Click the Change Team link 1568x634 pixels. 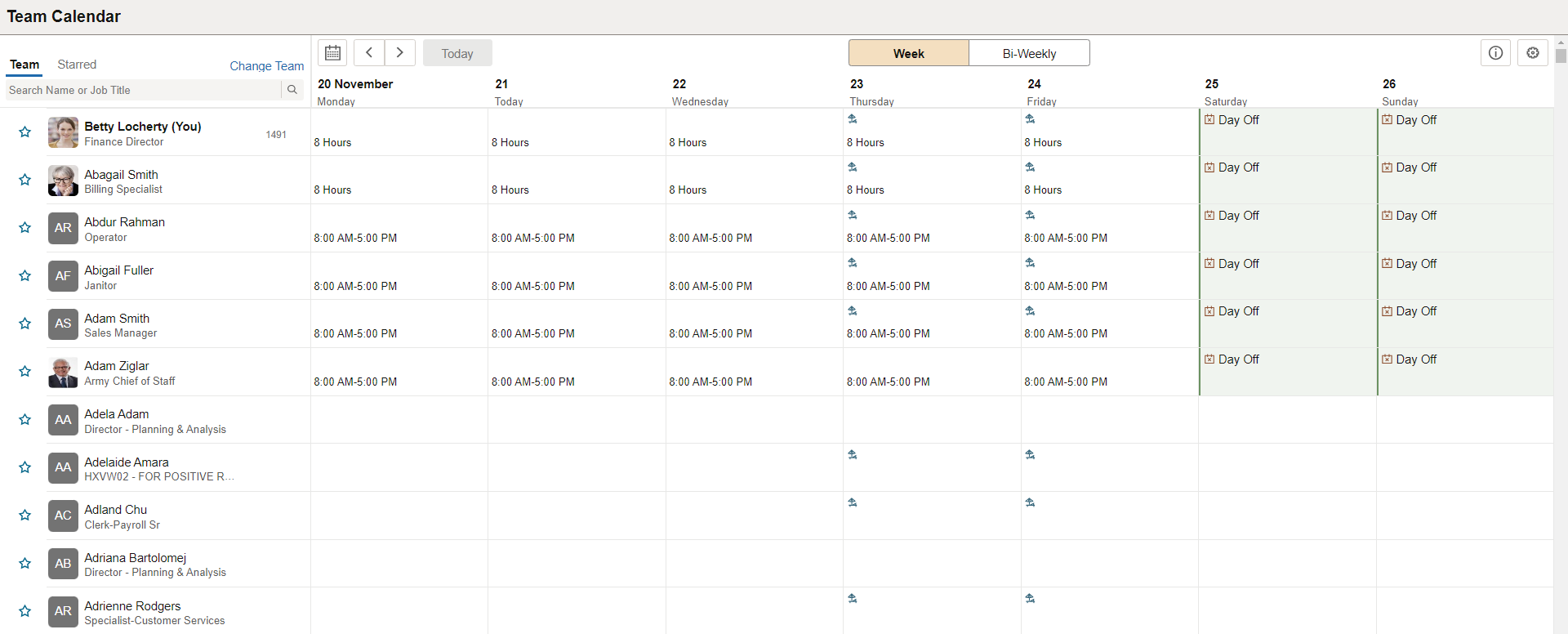[266, 66]
